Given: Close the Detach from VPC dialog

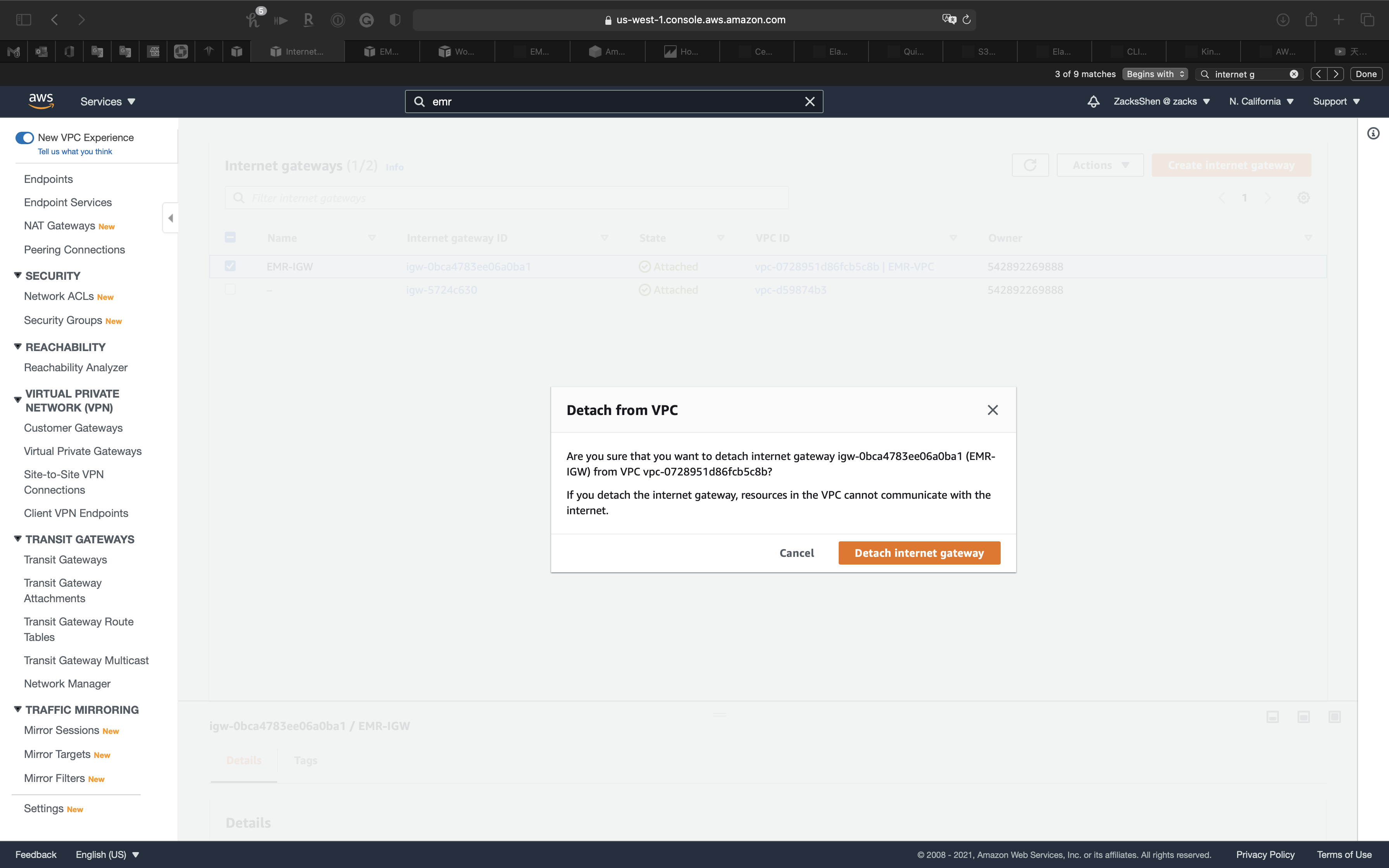Looking at the screenshot, I should pyautogui.click(x=993, y=410).
